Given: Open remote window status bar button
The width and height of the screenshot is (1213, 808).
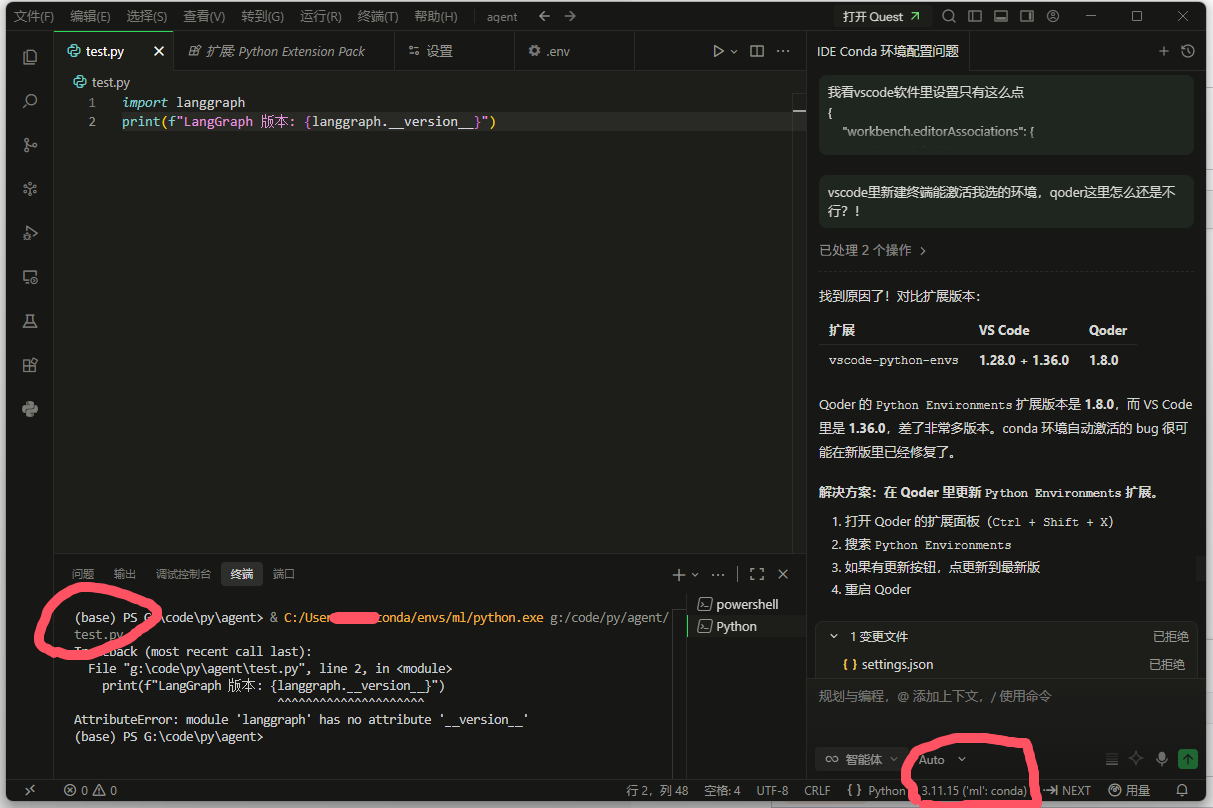Looking at the screenshot, I should [x=29, y=790].
